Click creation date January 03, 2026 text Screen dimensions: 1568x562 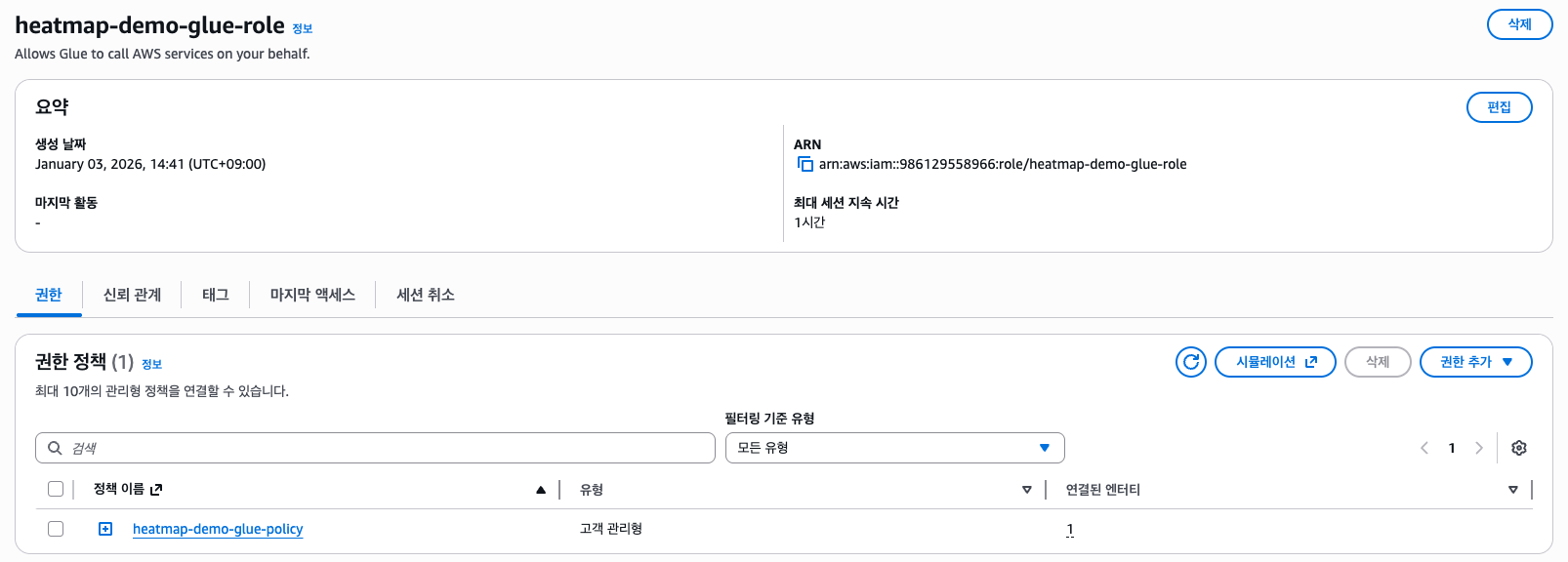[x=150, y=164]
